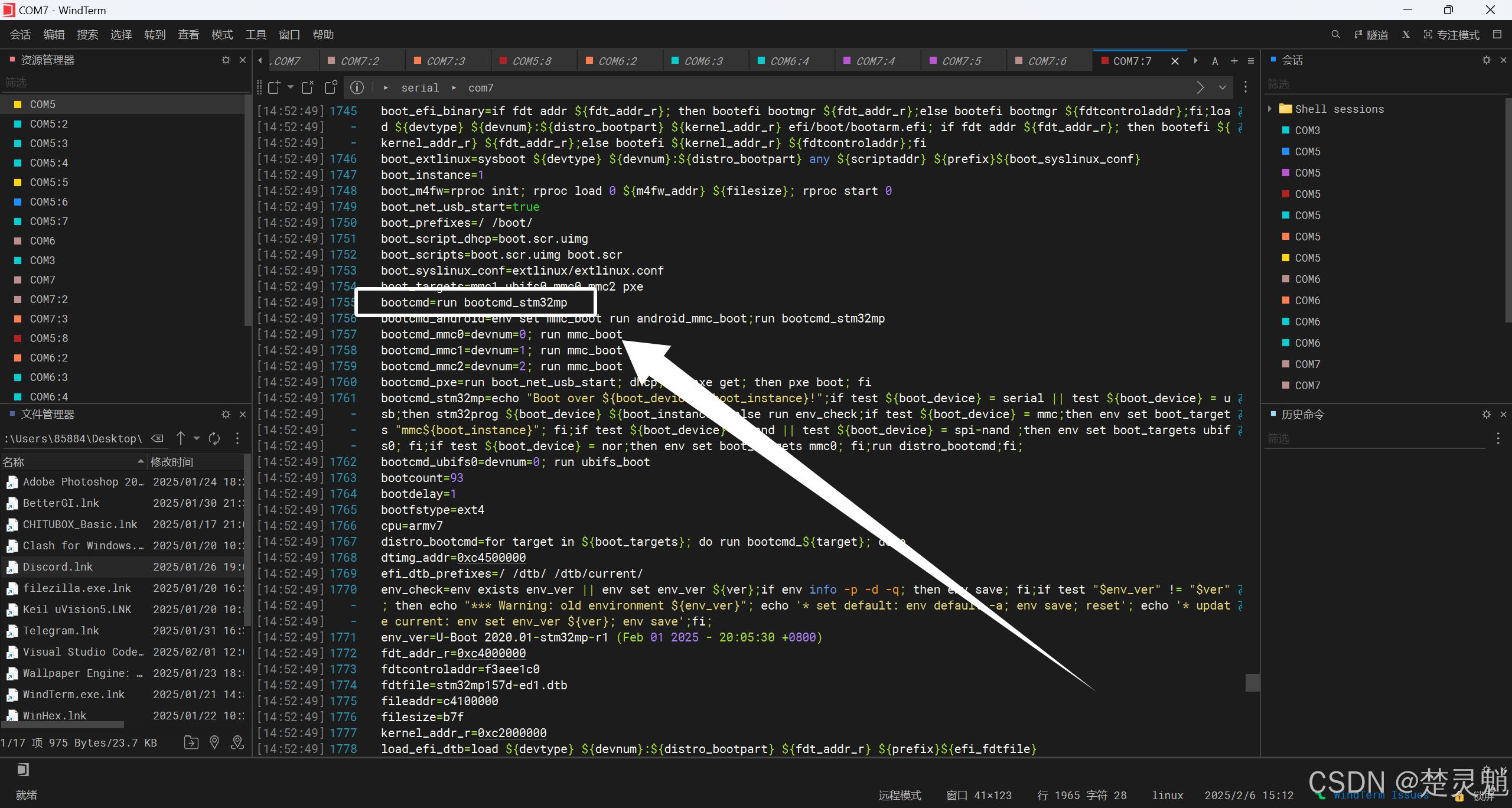Screen dimensions: 1512x808
Task: Toggle the pane layout icon at top right
Action: point(1497,35)
